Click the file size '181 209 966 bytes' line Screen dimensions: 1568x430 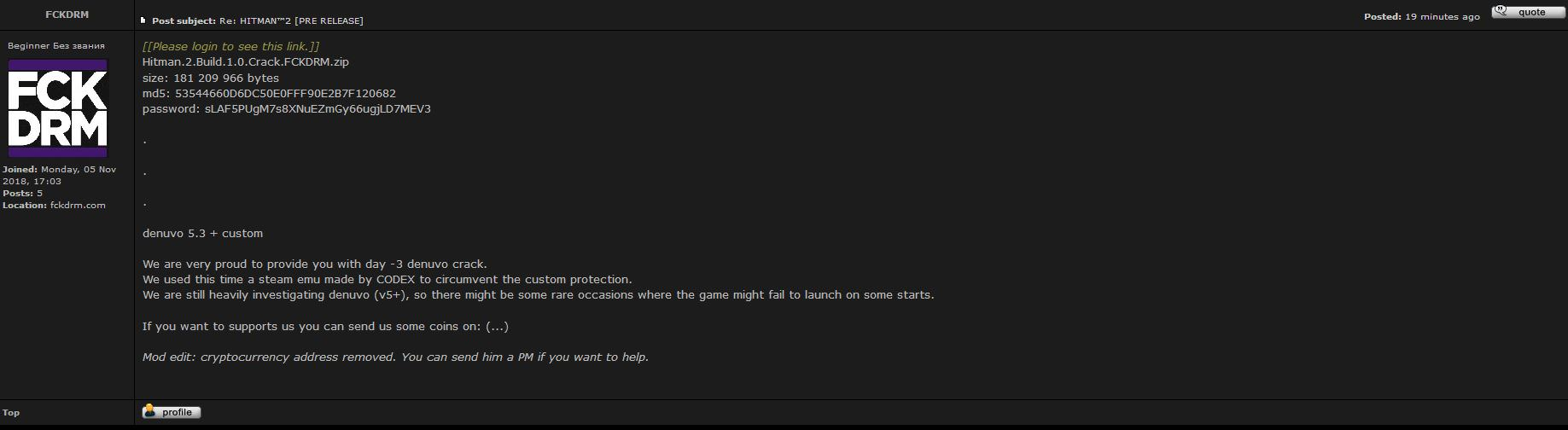211,78
